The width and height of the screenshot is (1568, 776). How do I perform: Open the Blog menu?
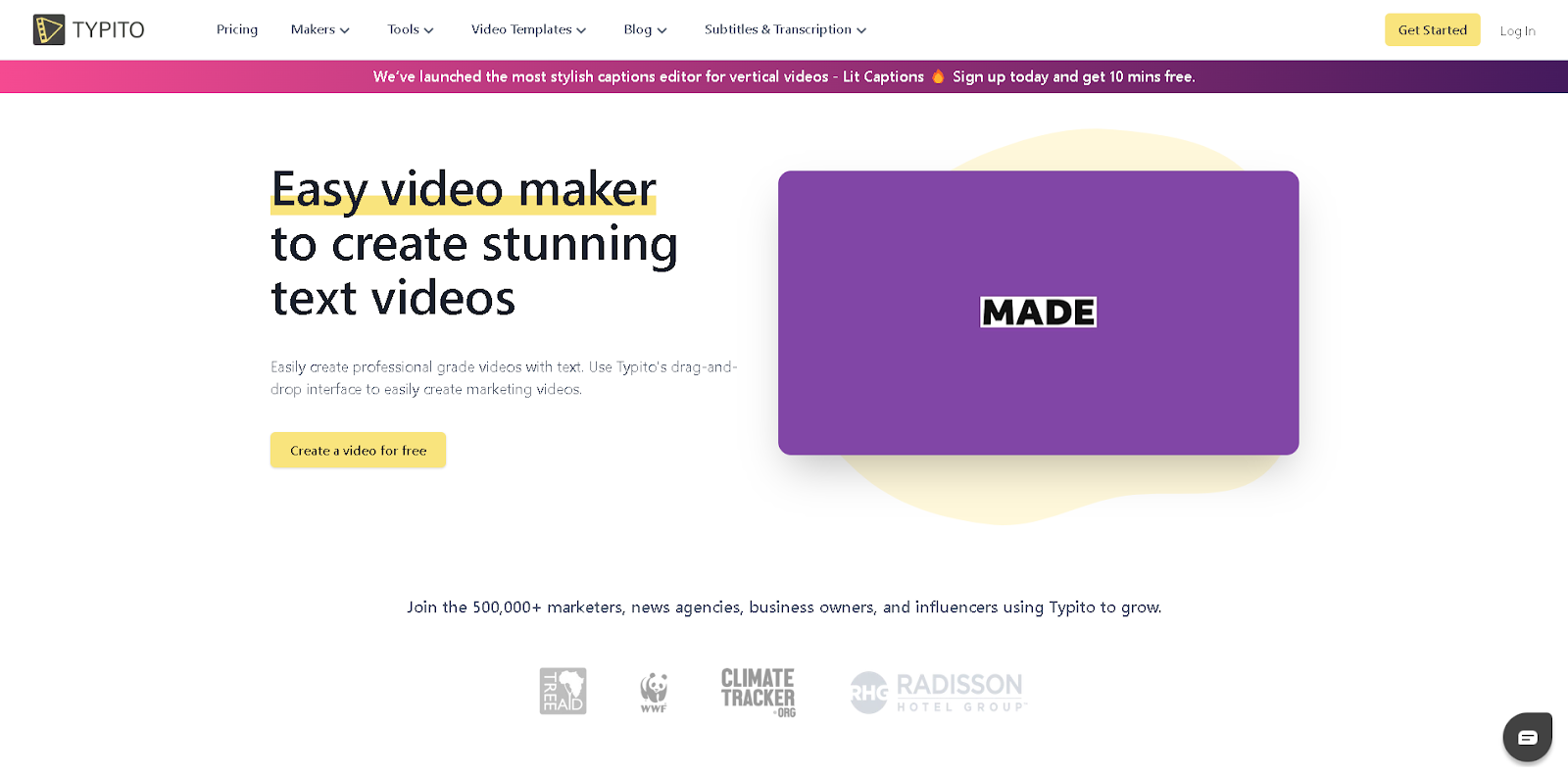[x=645, y=29]
